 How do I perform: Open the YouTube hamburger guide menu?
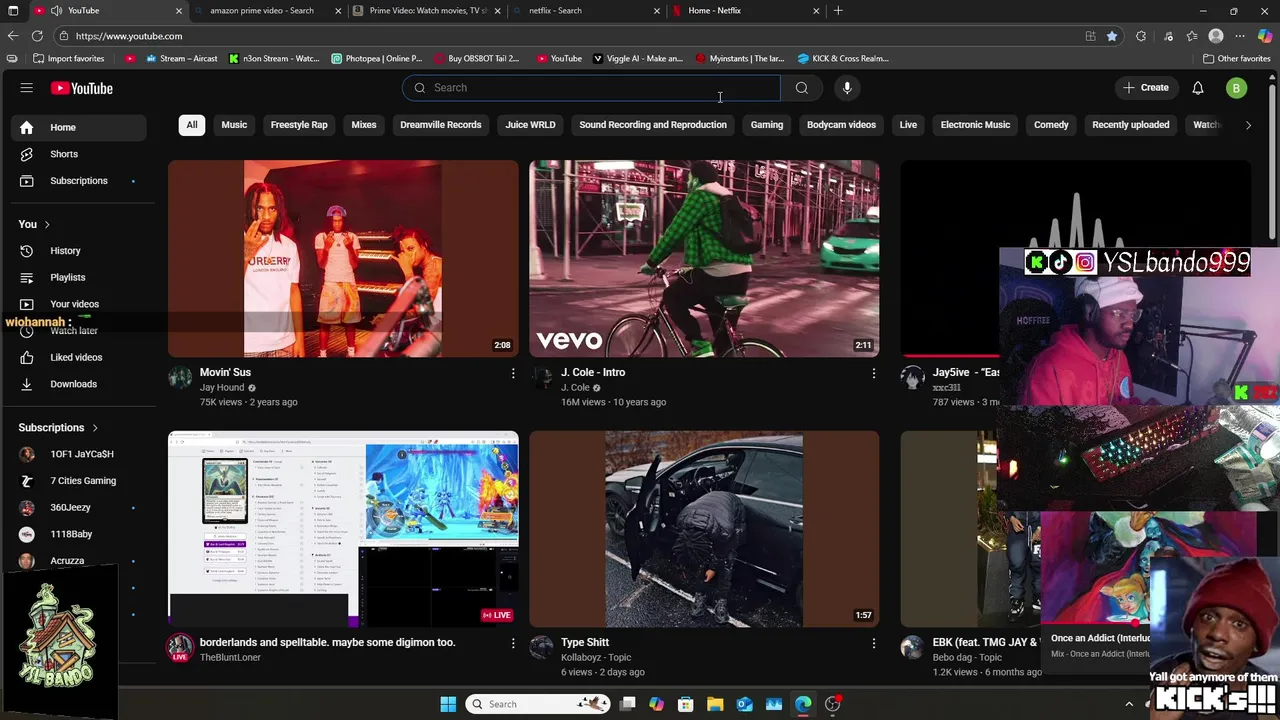click(x=27, y=88)
